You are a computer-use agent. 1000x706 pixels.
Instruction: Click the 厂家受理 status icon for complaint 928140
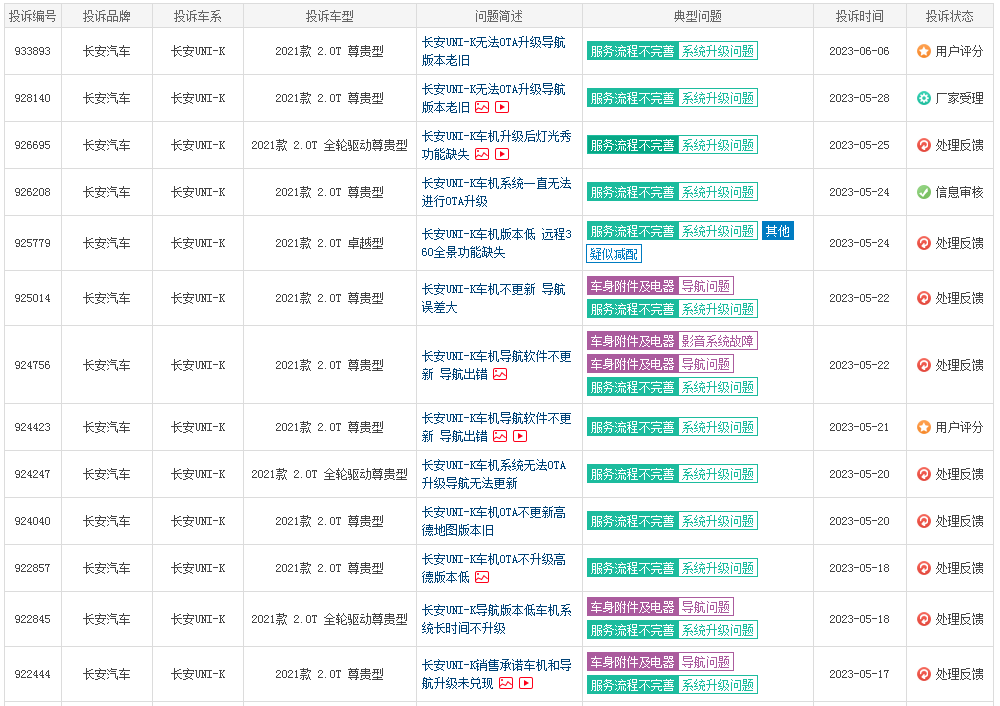click(923, 98)
